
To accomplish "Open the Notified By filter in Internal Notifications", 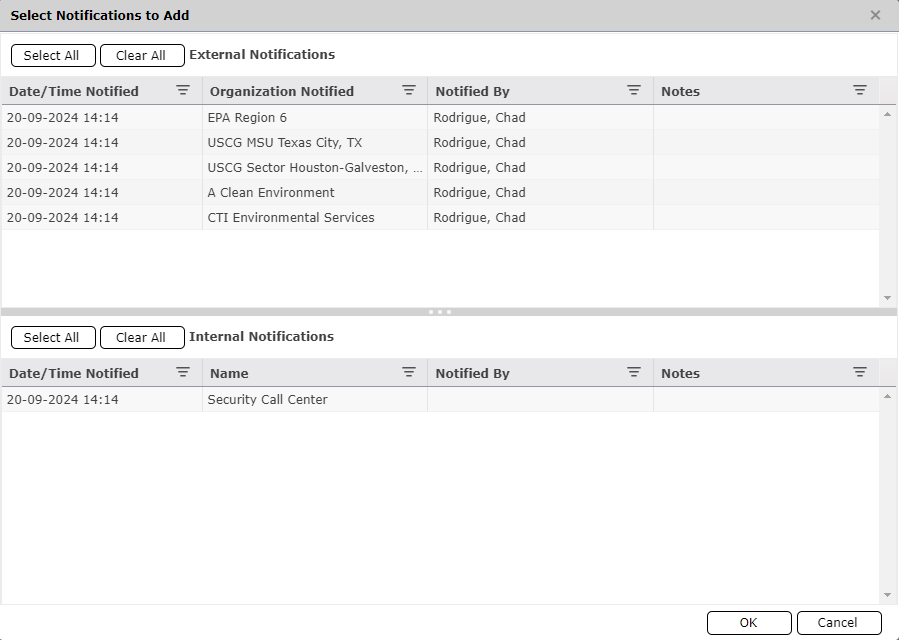I will pyautogui.click(x=634, y=372).
